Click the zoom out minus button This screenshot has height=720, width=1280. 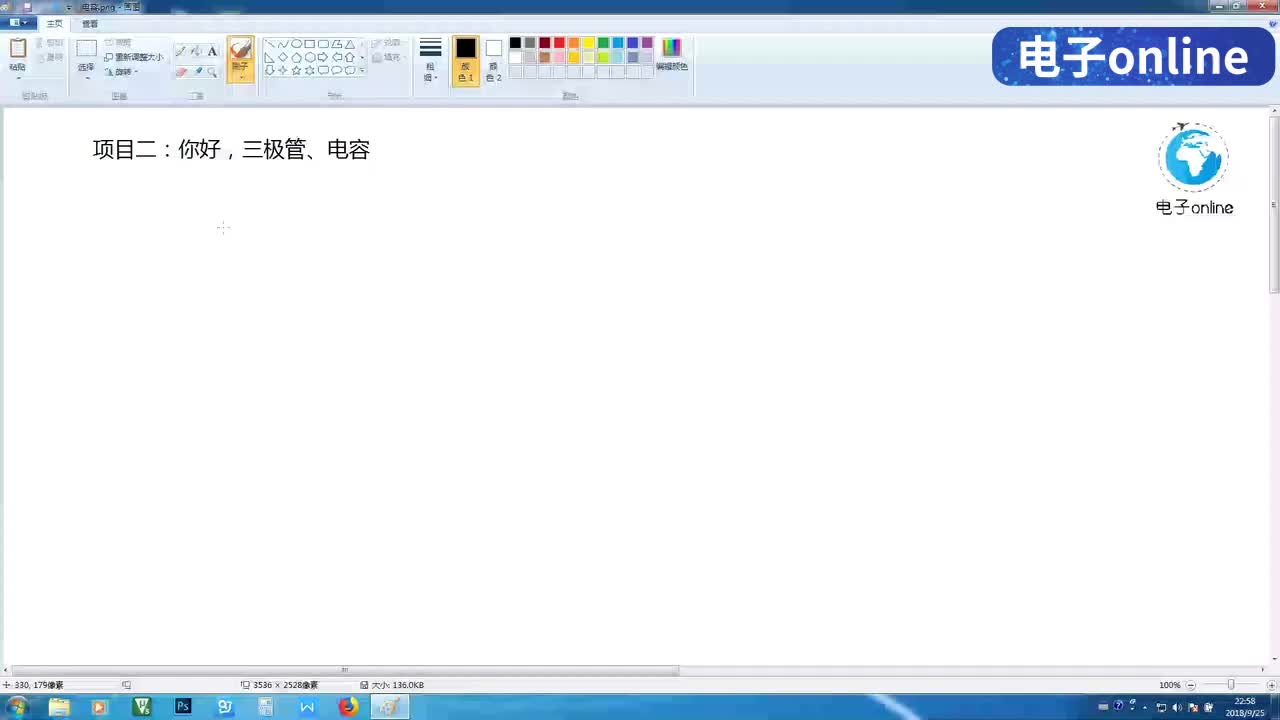click(1190, 685)
